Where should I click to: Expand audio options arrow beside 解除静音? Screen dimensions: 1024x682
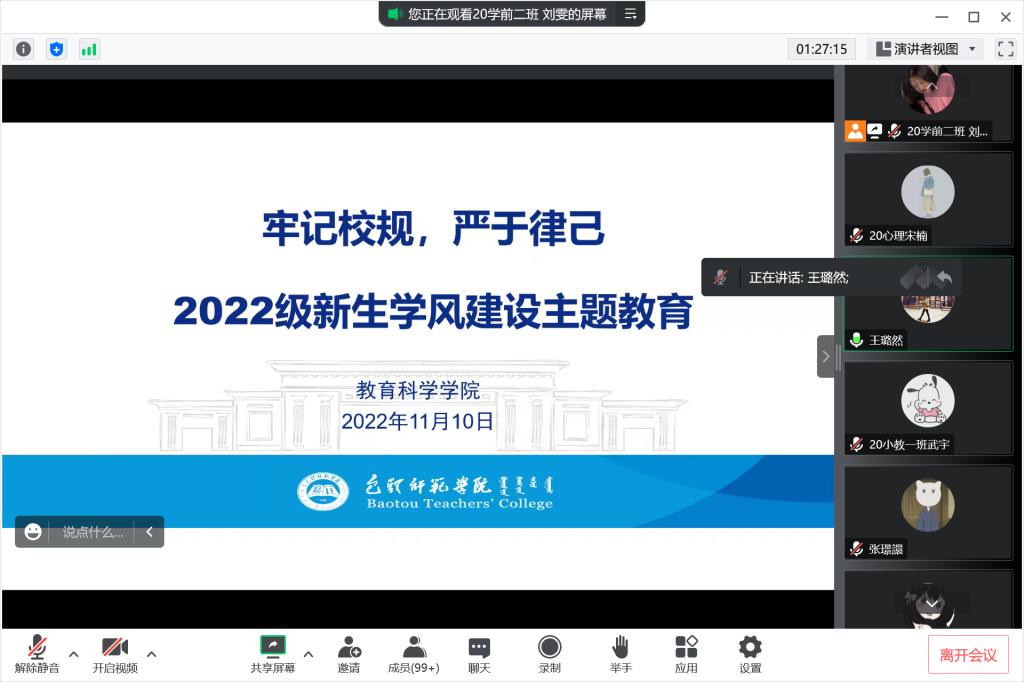pyautogui.click(x=73, y=655)
